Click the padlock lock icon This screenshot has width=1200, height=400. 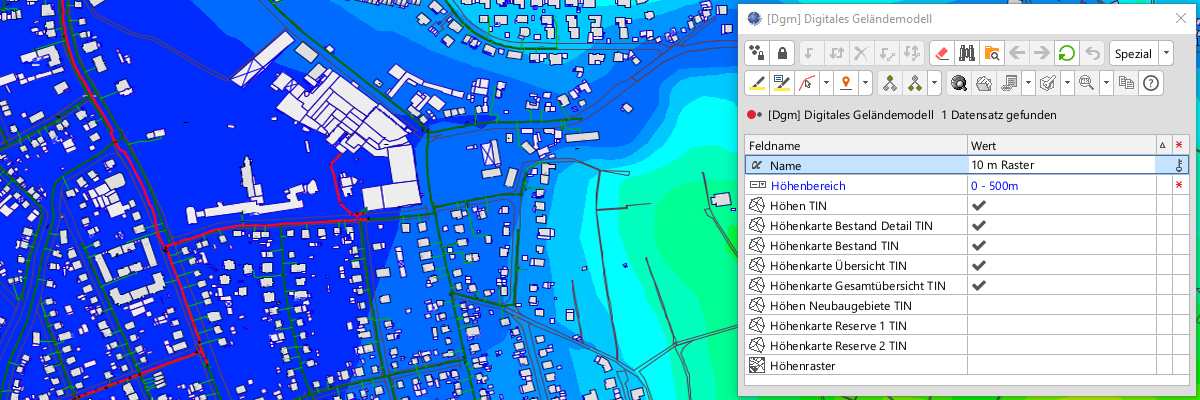[x=783, y=53]
